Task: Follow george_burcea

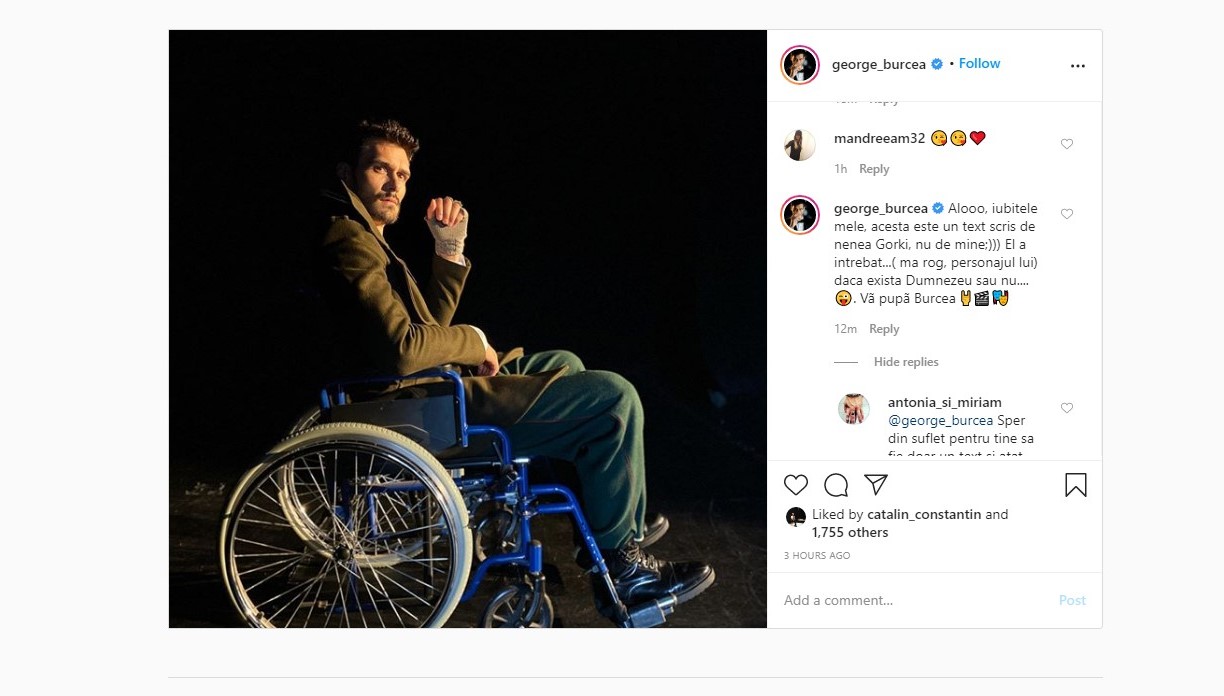Action: click(x=979, y=64)
